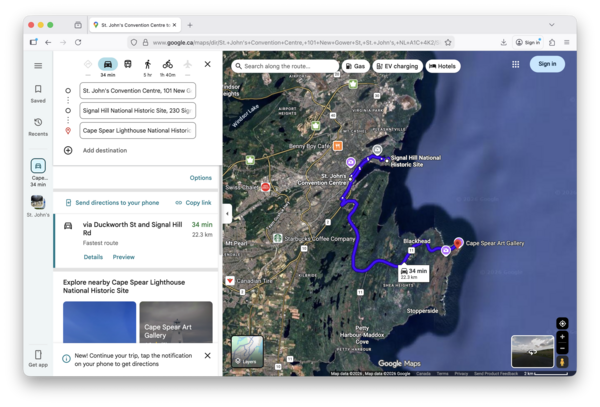The width and height of the screenshot is (600, 407).
Task: Click the Cape Spear Art Gallery map label
Action: [x=495, y=243]
